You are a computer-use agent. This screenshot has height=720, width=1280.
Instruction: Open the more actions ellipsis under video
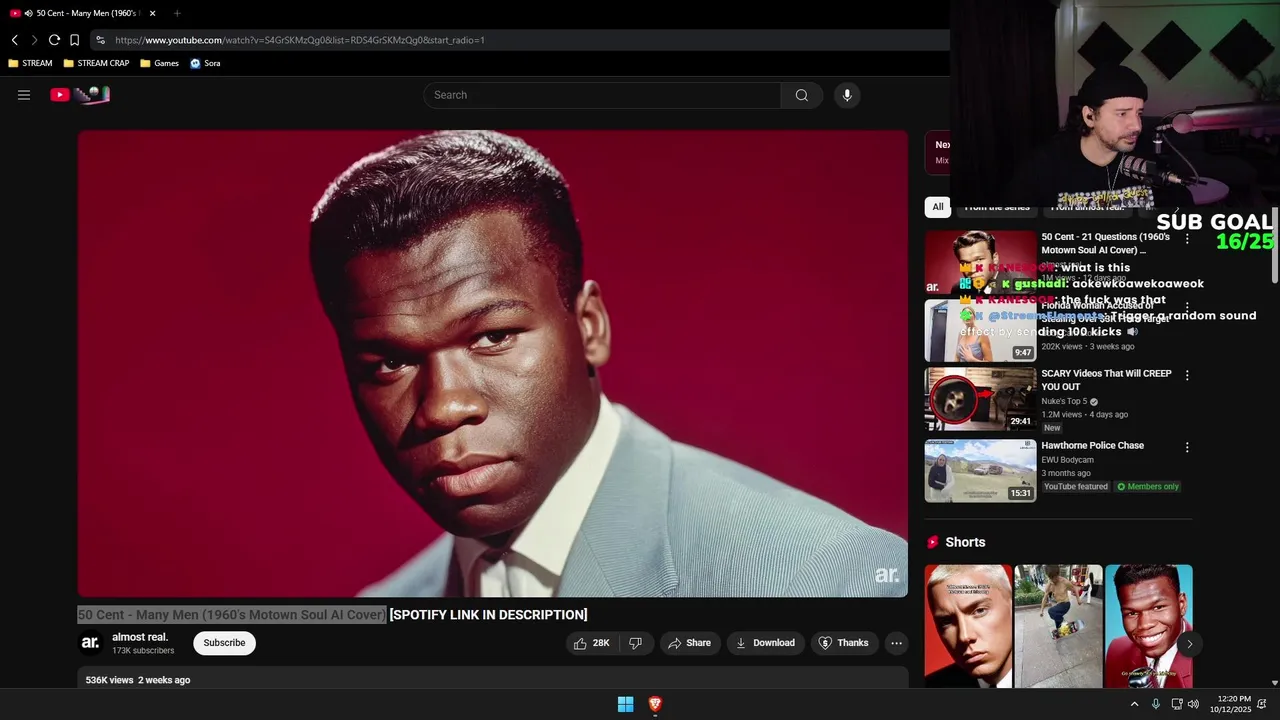pyautogui.click(x=897, y=643)
